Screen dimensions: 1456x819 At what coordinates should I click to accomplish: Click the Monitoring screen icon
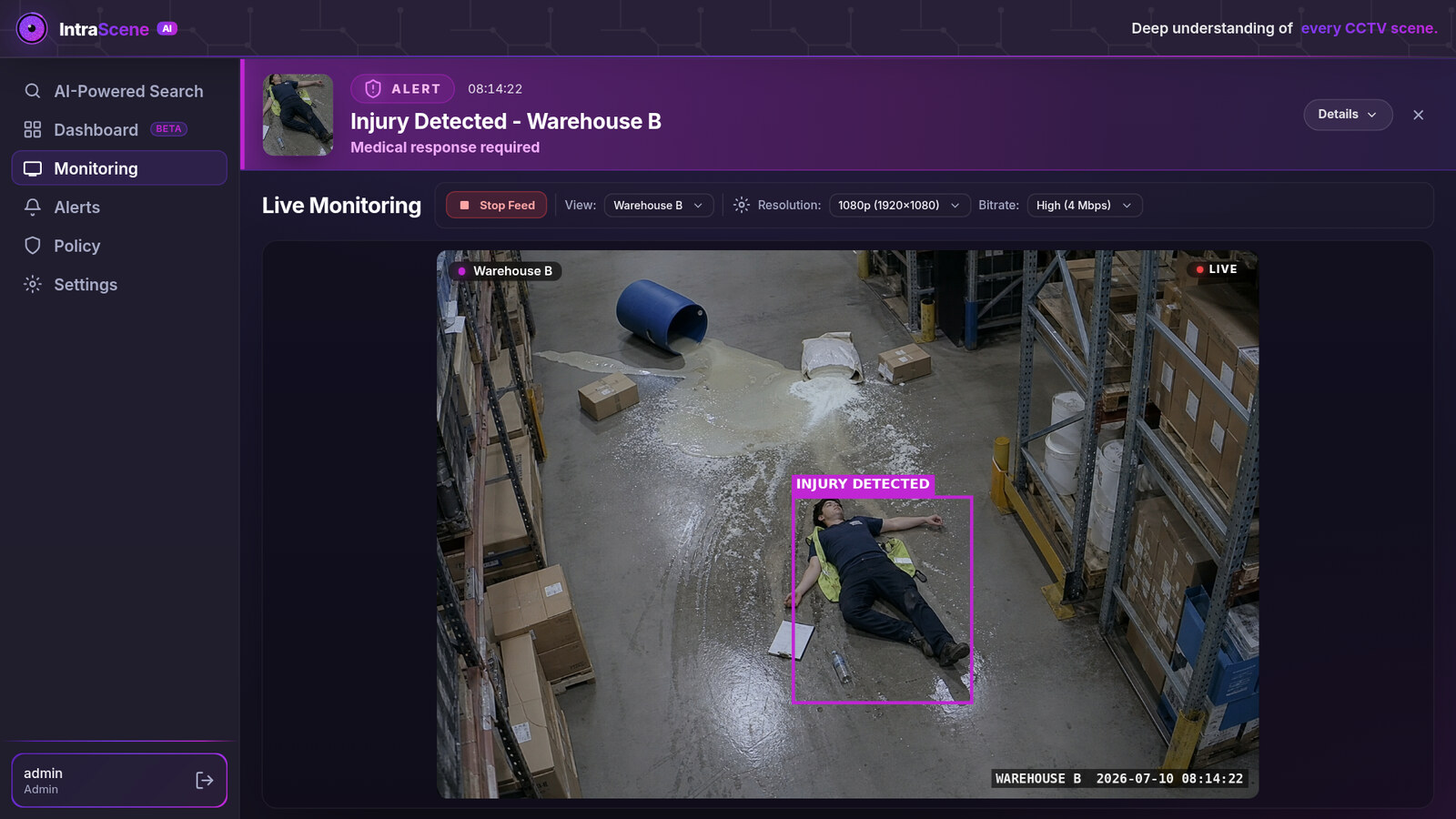click(x=33, y=168)
